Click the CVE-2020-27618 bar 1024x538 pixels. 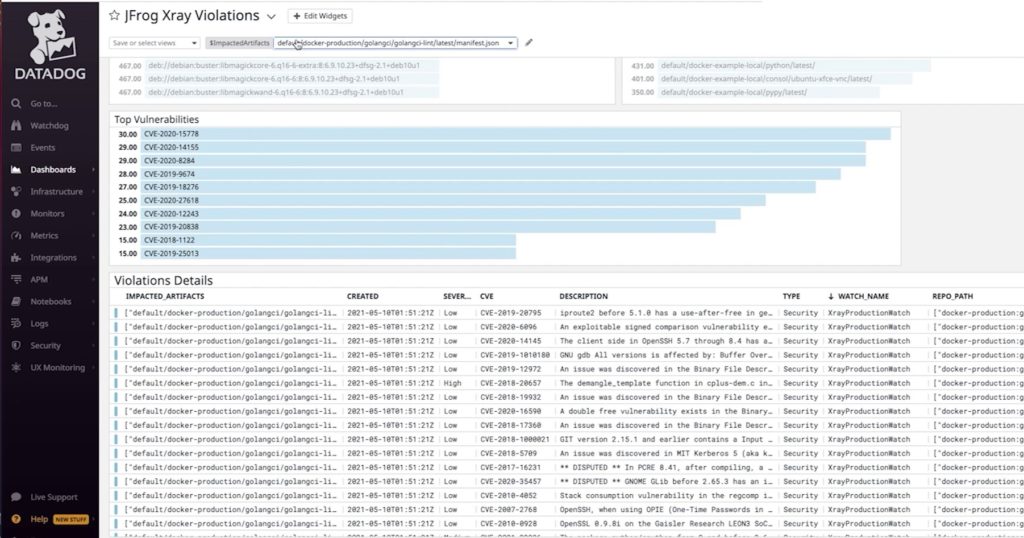point(453,200)
